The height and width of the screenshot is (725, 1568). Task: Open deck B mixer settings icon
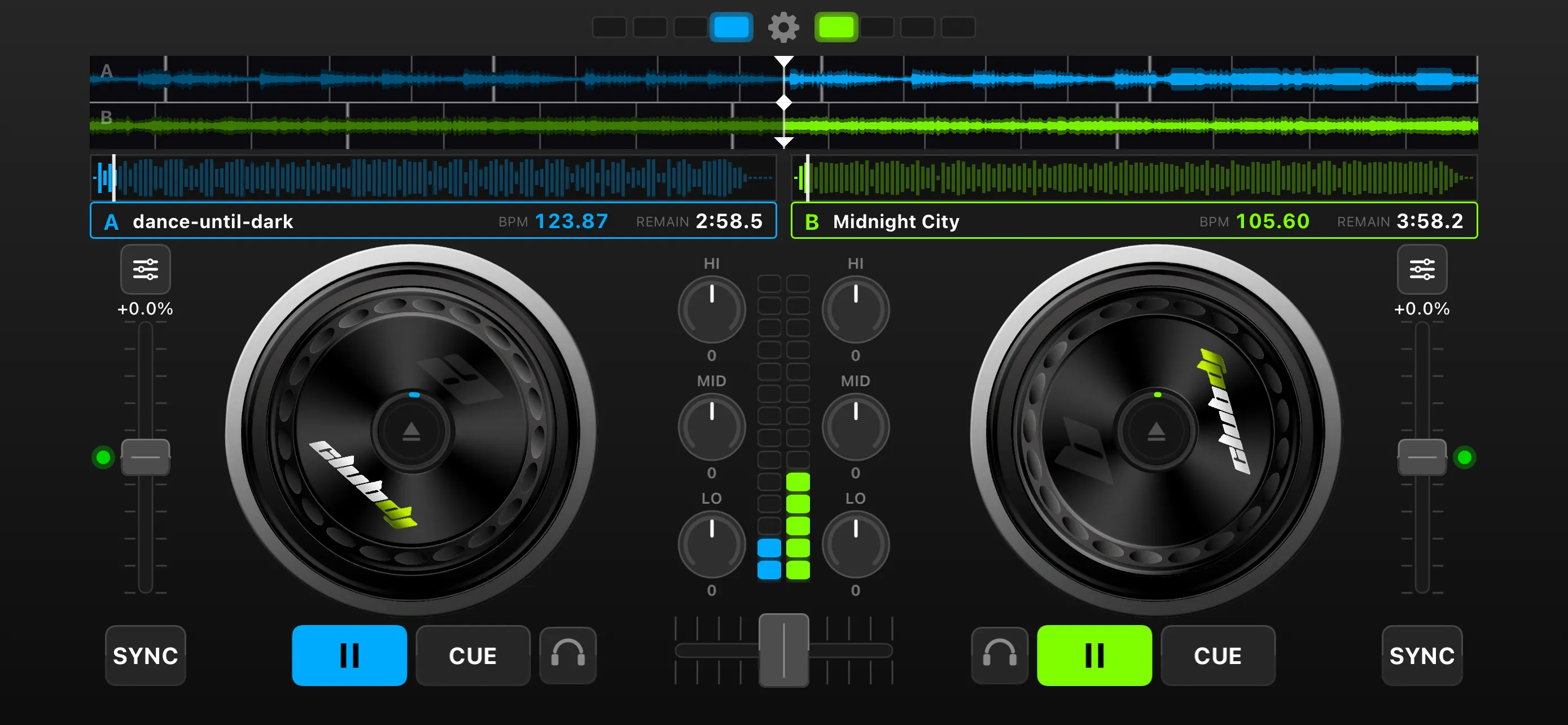1421,269
